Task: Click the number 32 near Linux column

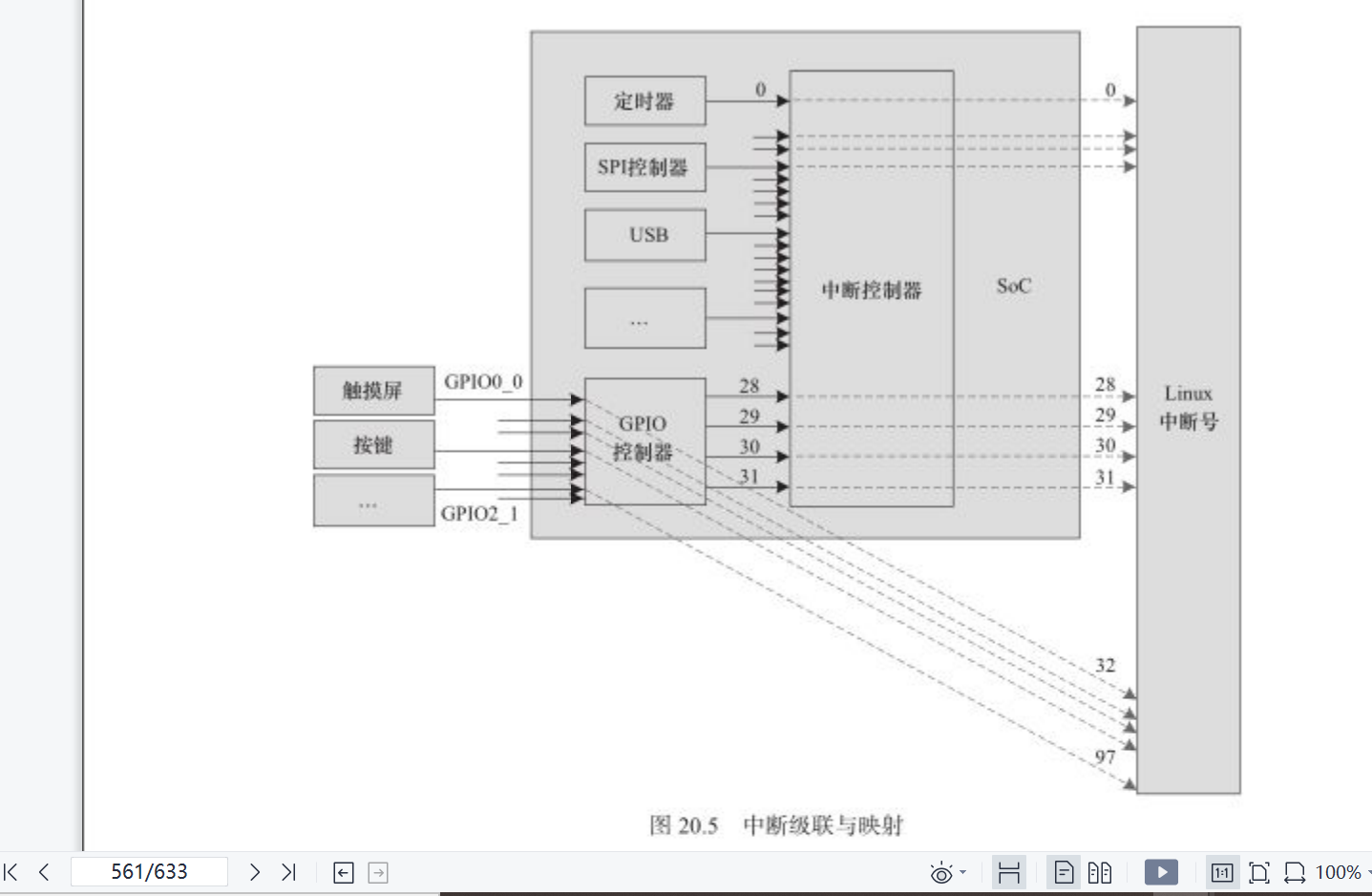Action: click(1105, 665)
